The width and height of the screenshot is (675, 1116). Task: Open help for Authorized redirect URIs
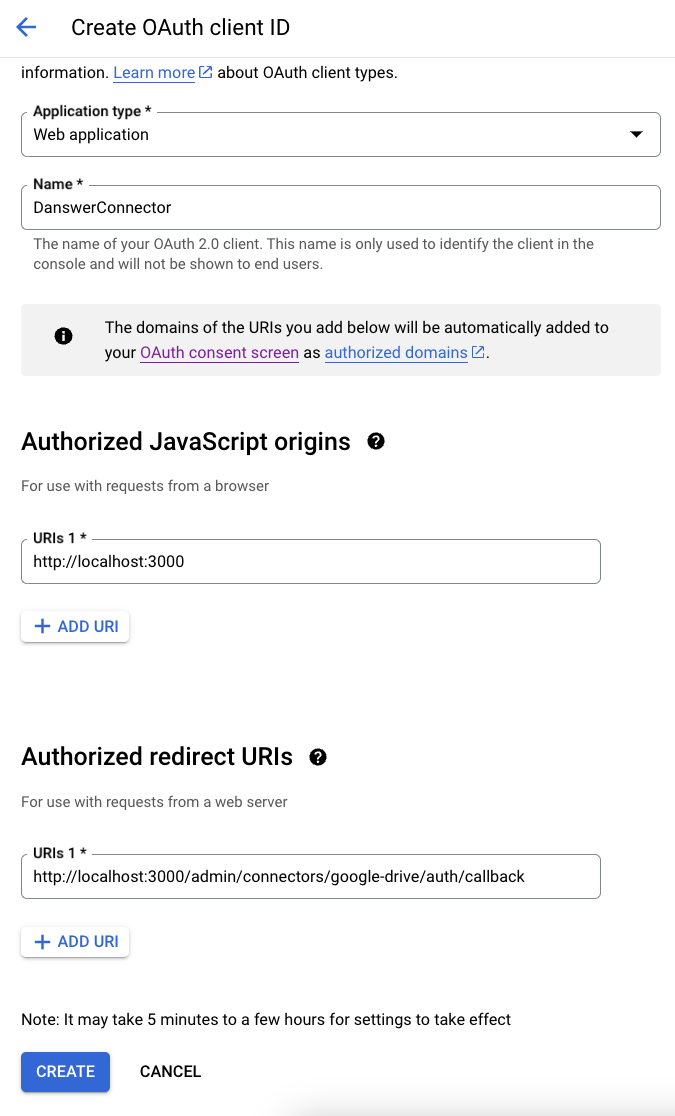(317, 757)
